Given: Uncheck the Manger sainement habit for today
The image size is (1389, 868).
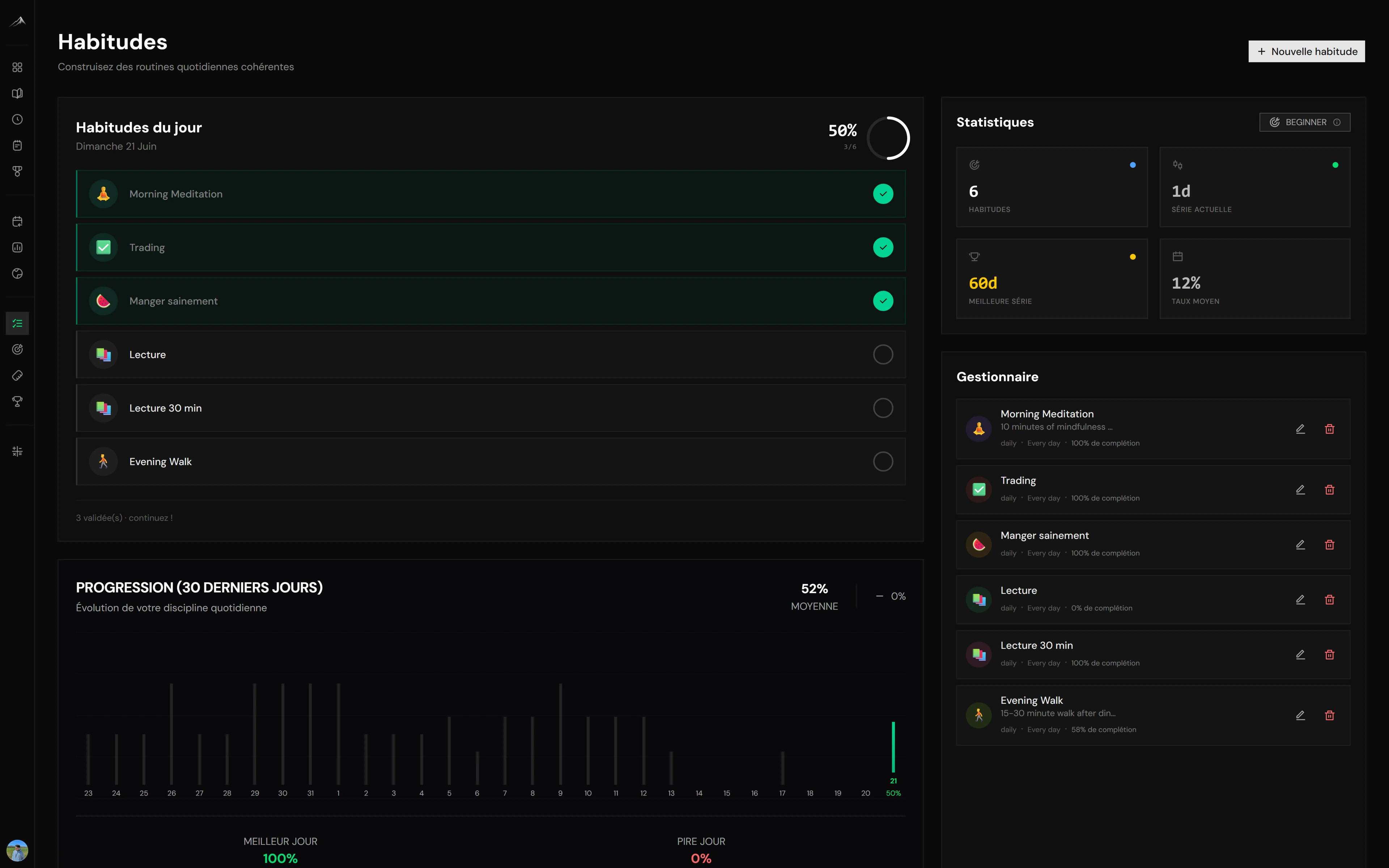Looking at the screenshot, I should click(x=883, y=301).
